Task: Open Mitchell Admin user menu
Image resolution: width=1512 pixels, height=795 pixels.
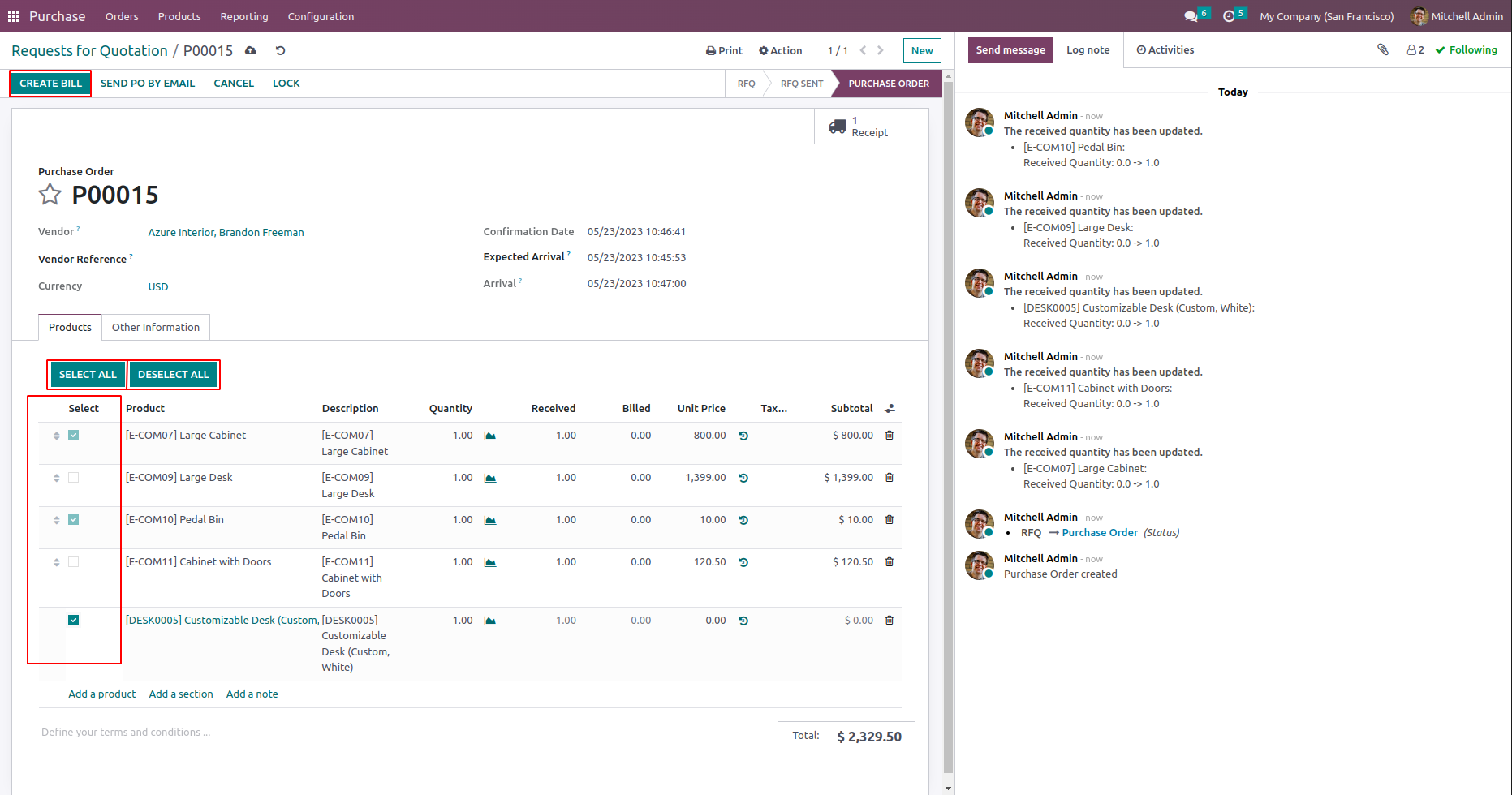Action: click(x=1457, y=16)
